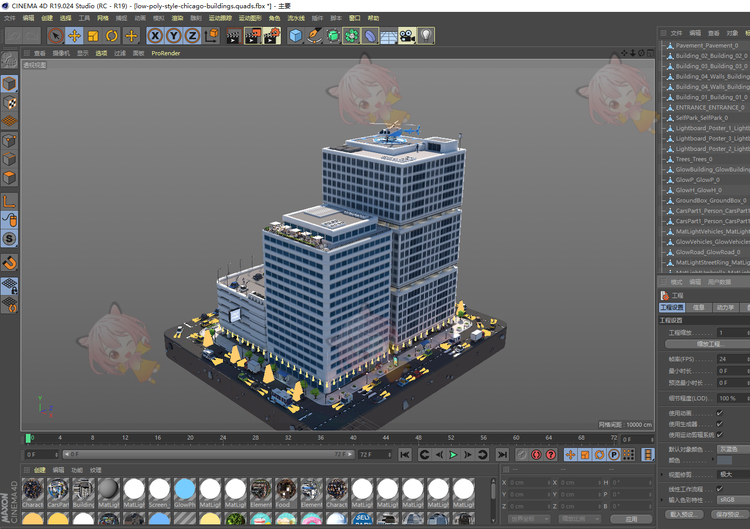Viewport: 750px width, 529px height.
Task: Toggle the Y axis lock
Action: [x=174, y=36]
